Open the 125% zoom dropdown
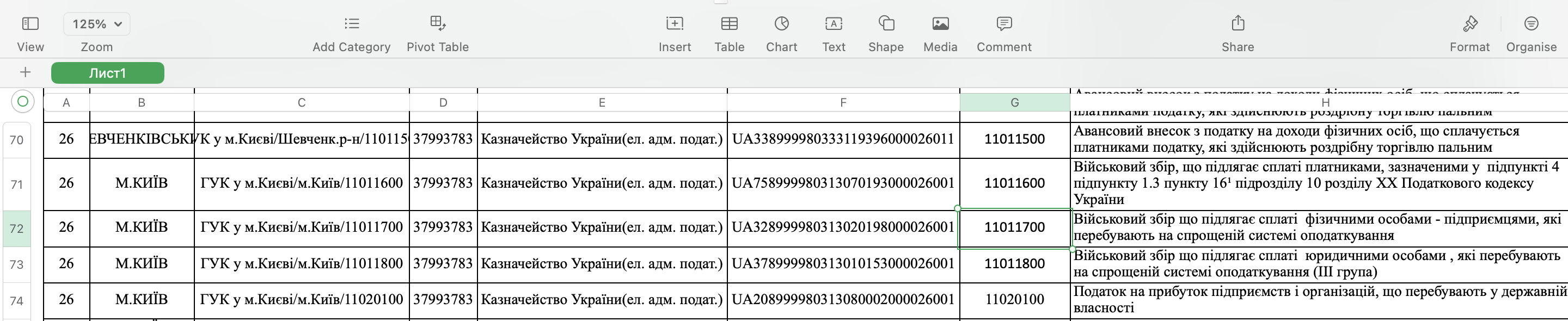This screenshot has width=1568, height=321. click(97, 24)
